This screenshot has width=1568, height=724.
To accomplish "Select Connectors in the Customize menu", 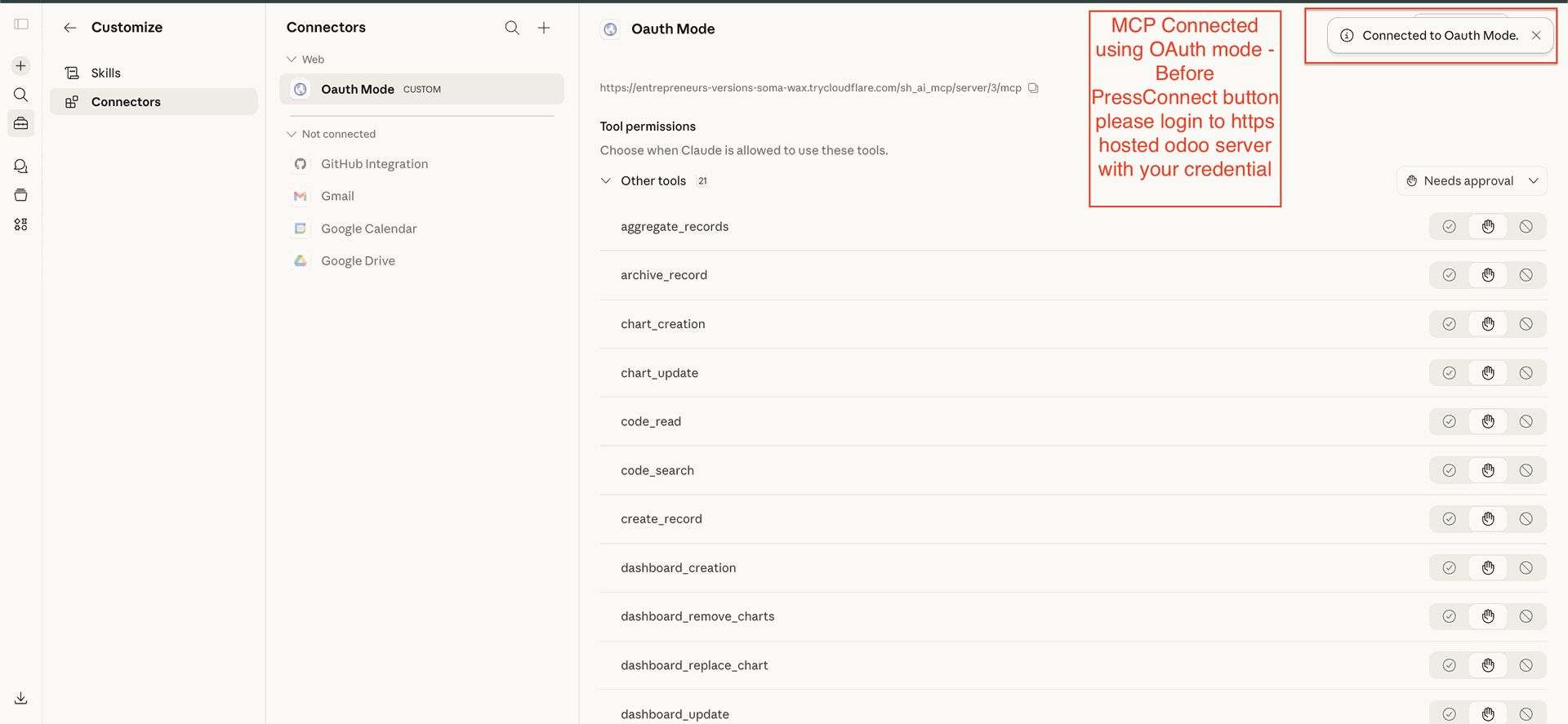I will coord(126,102).
